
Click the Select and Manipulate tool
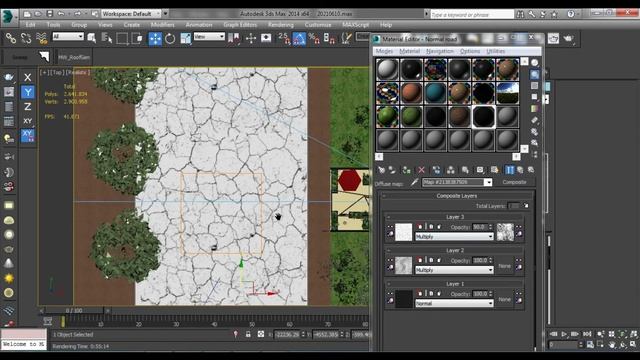[x=251, y=38]
